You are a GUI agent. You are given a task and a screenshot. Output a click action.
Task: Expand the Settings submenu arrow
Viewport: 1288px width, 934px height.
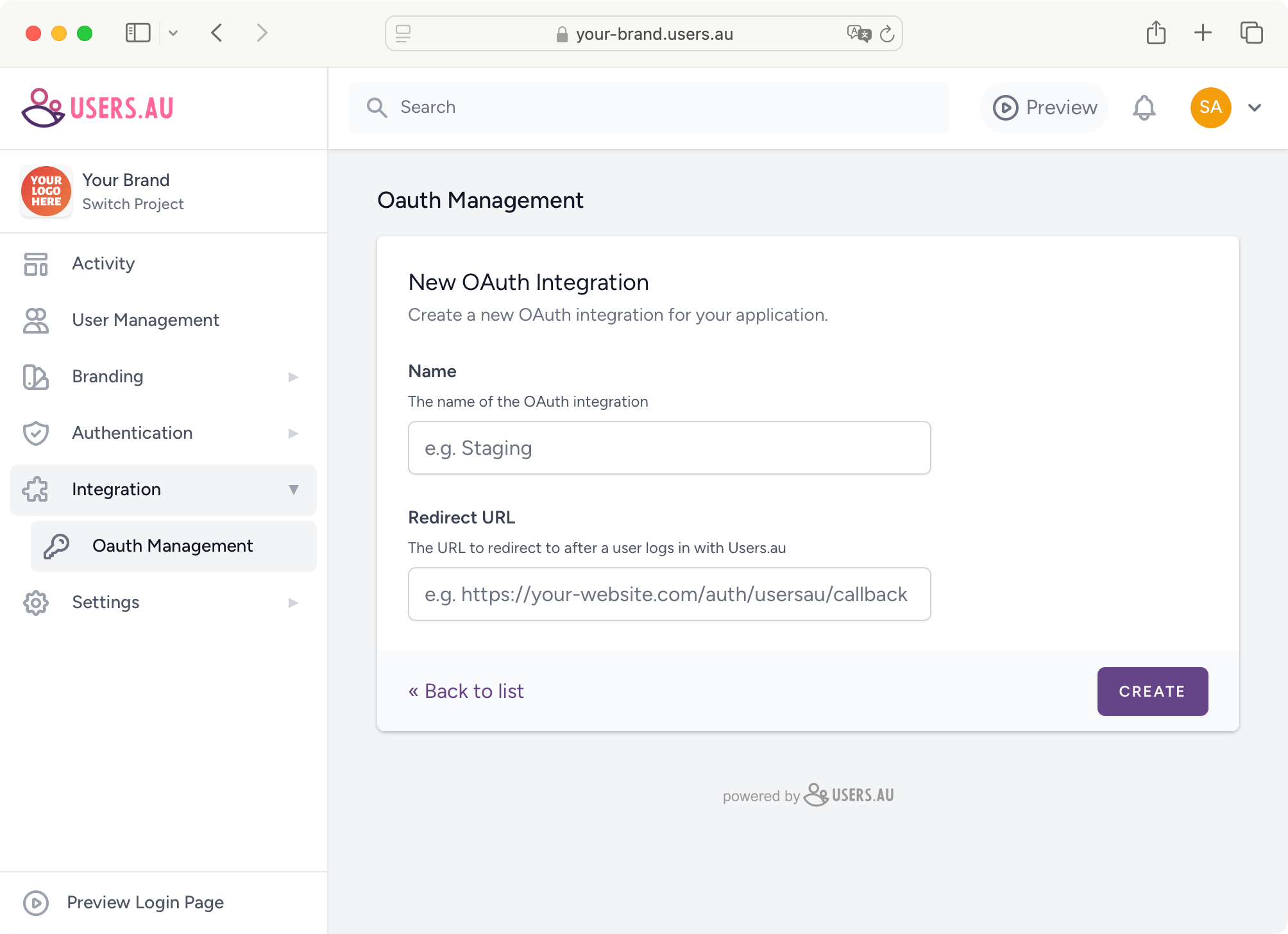(x=293, y=602)
